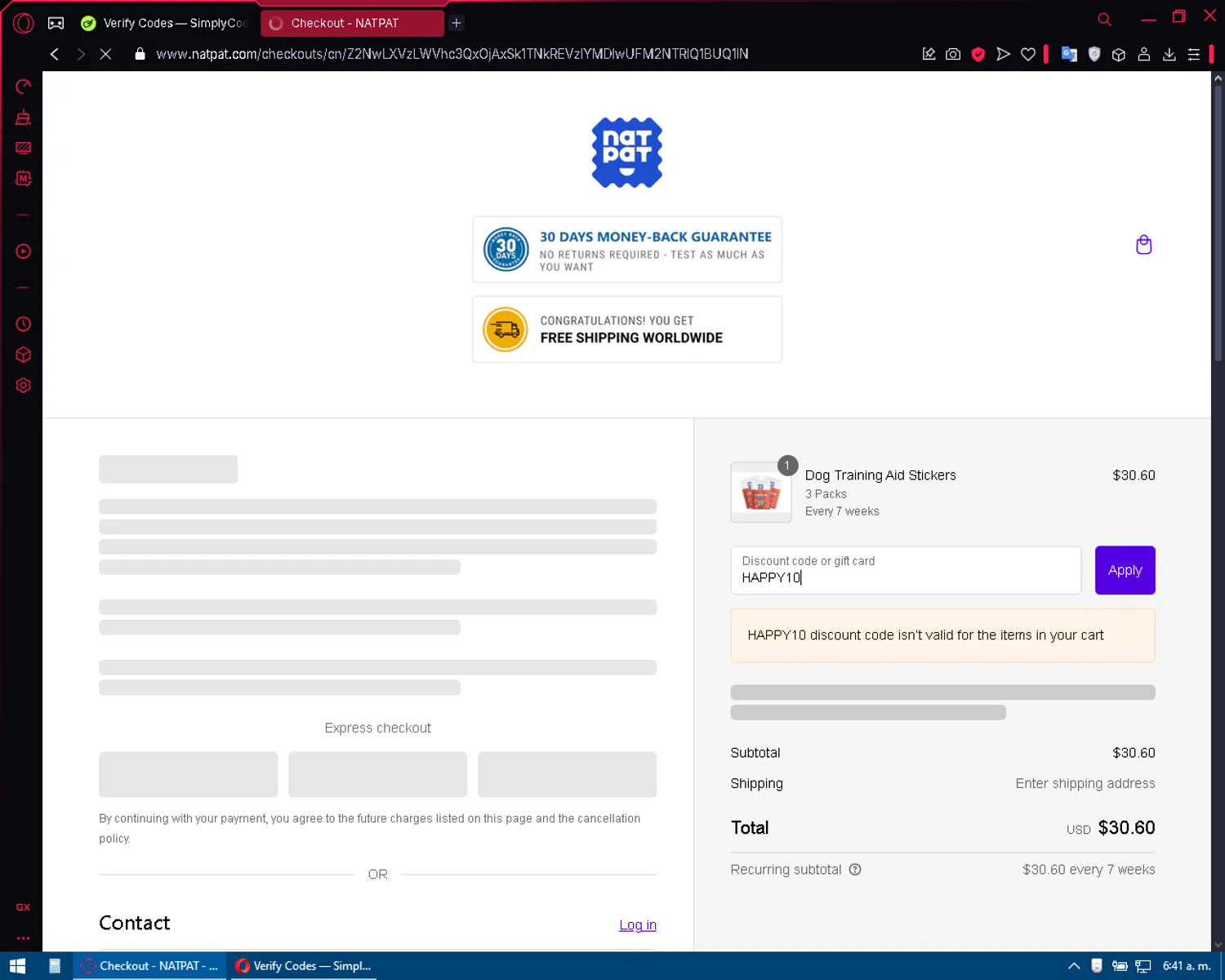Open the profile account icon
The image size is (1225, 980).
tap(1144, 54)
